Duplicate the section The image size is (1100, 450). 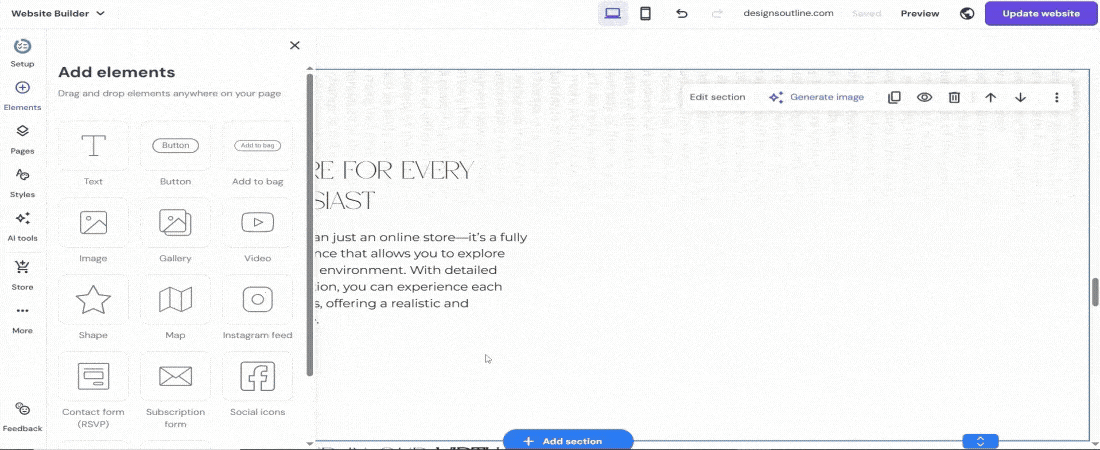(x=894, y=98)
